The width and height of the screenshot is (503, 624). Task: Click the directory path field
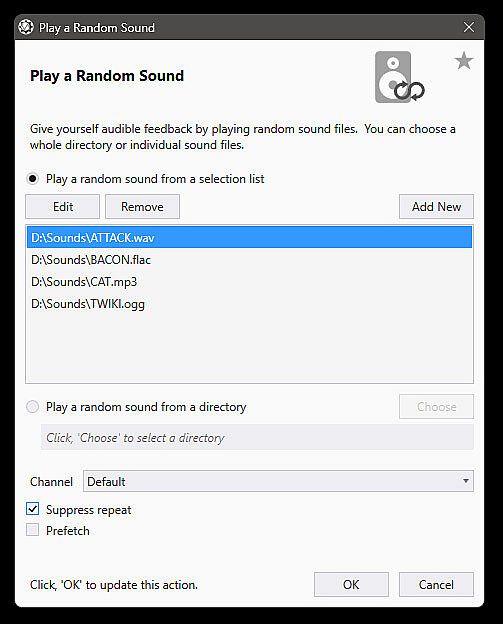(x=257, y=437)
